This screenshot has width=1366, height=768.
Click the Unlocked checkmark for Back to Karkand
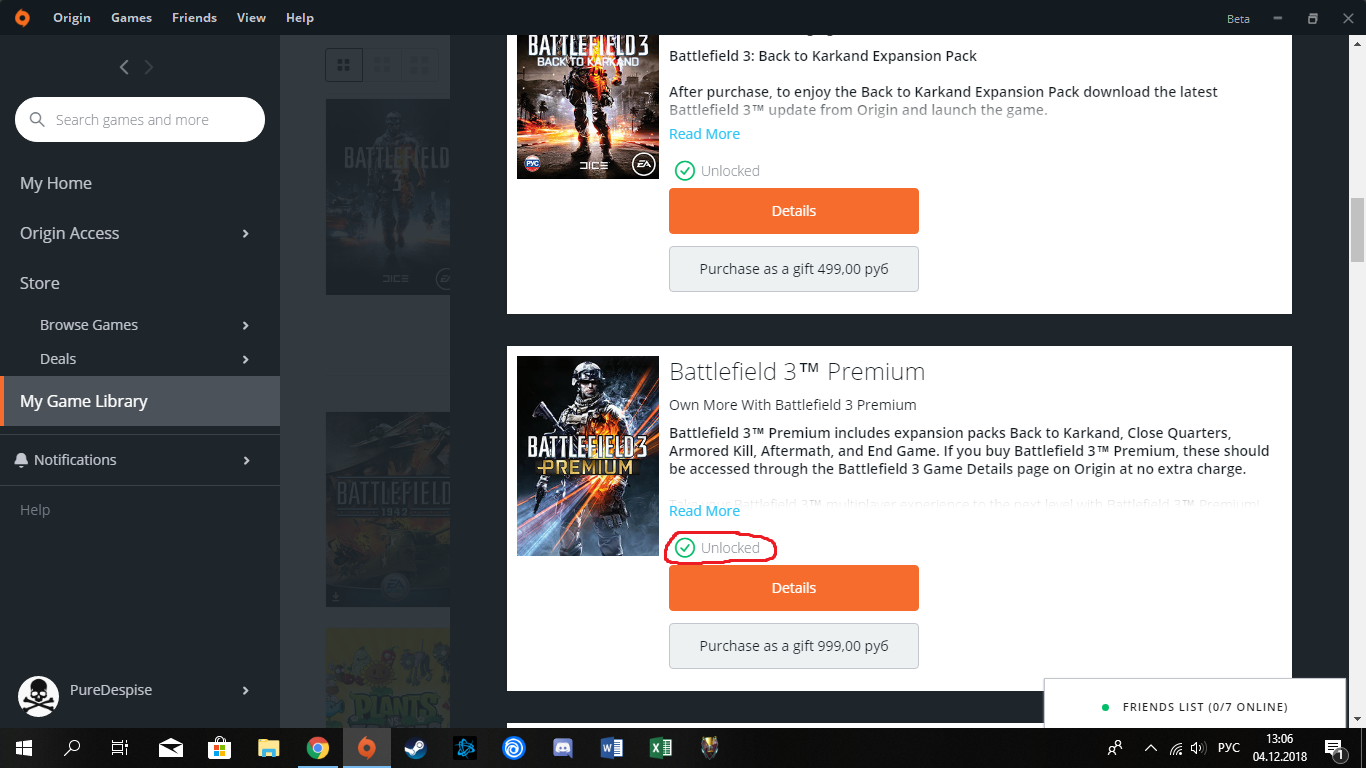pos(685,171)
